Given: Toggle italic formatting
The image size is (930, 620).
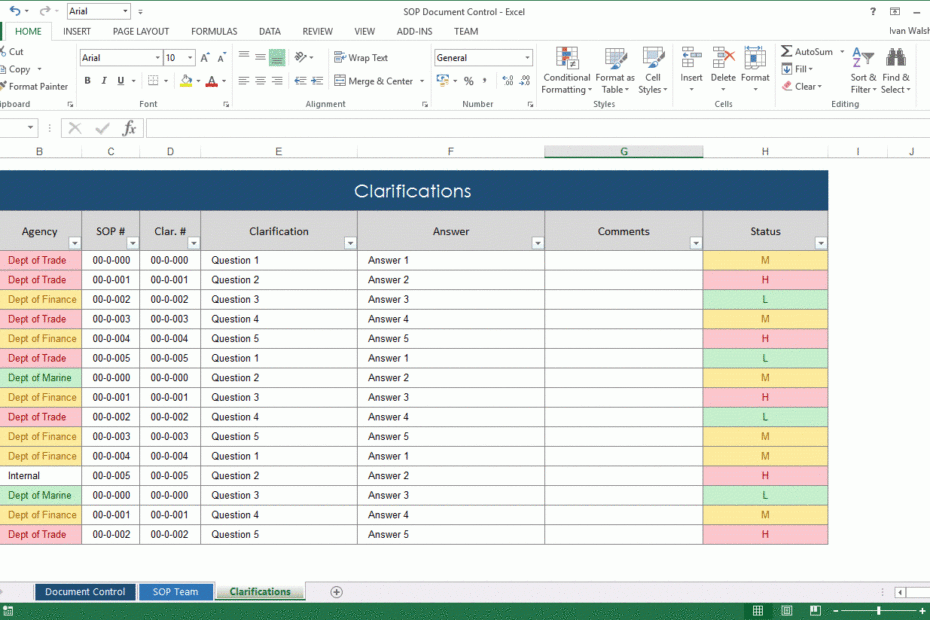Looking at the screenshot, I should point(104,80).
